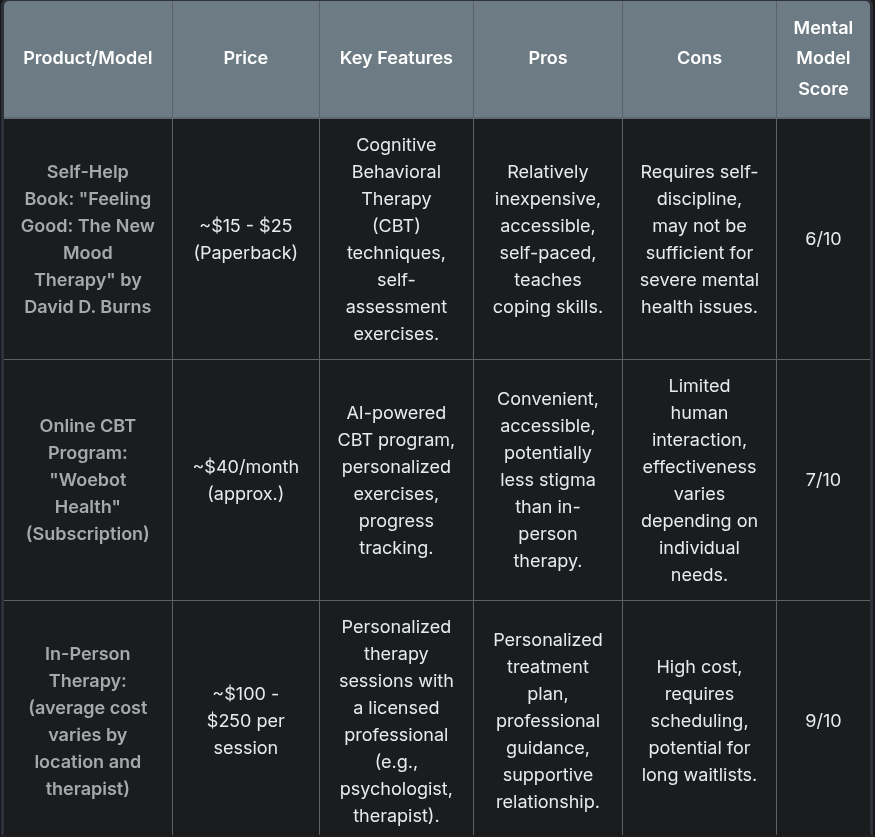This screenshot has width=875, height=837.
Task: Click the ~$40/month price cell
Action: pyautogui.click(x=245, y=480)
